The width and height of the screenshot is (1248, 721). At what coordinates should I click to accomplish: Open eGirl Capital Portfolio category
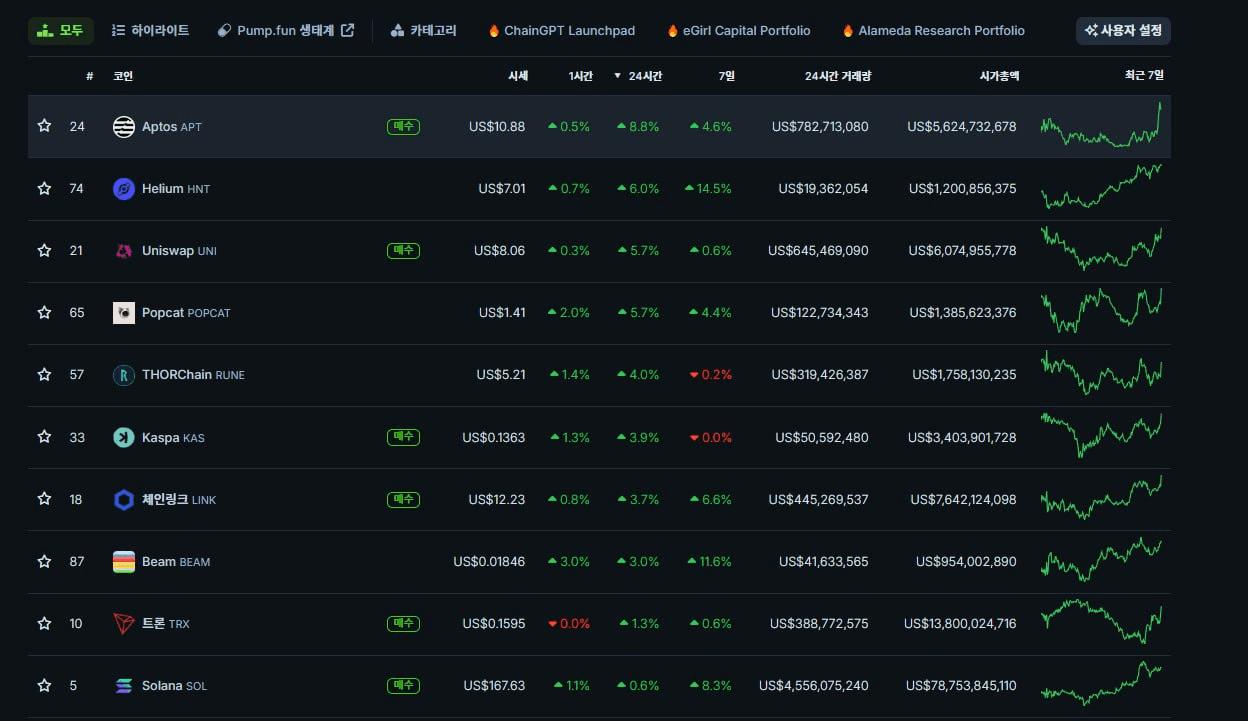[739, 31]
